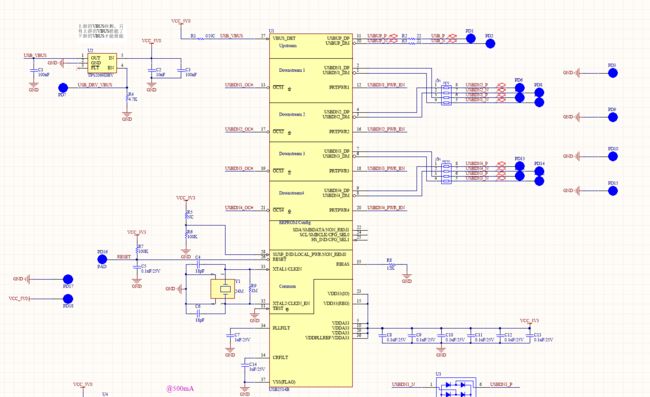Select the PD3 ground test point
Viewport: 650px width, 397px height.
[613, 73]
